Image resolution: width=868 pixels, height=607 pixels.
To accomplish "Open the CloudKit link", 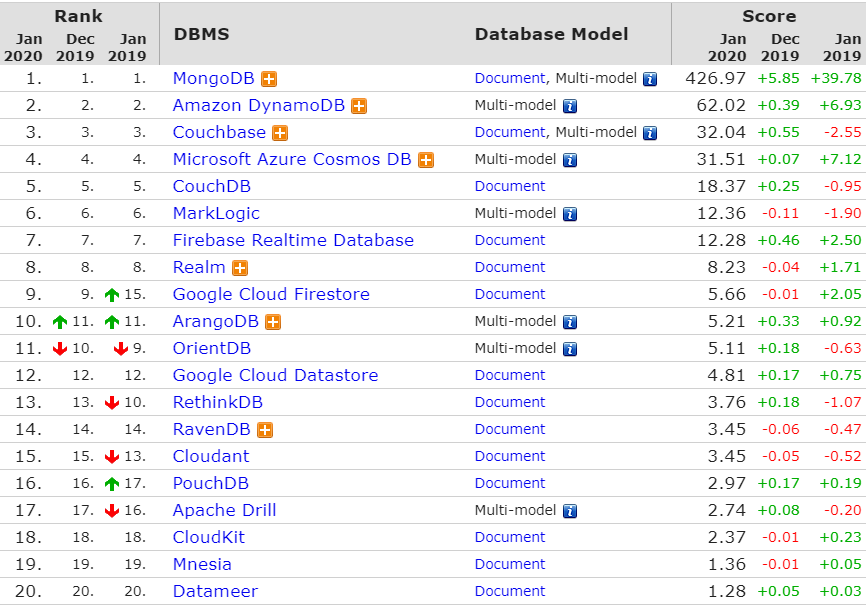I will tap(209, 537).
